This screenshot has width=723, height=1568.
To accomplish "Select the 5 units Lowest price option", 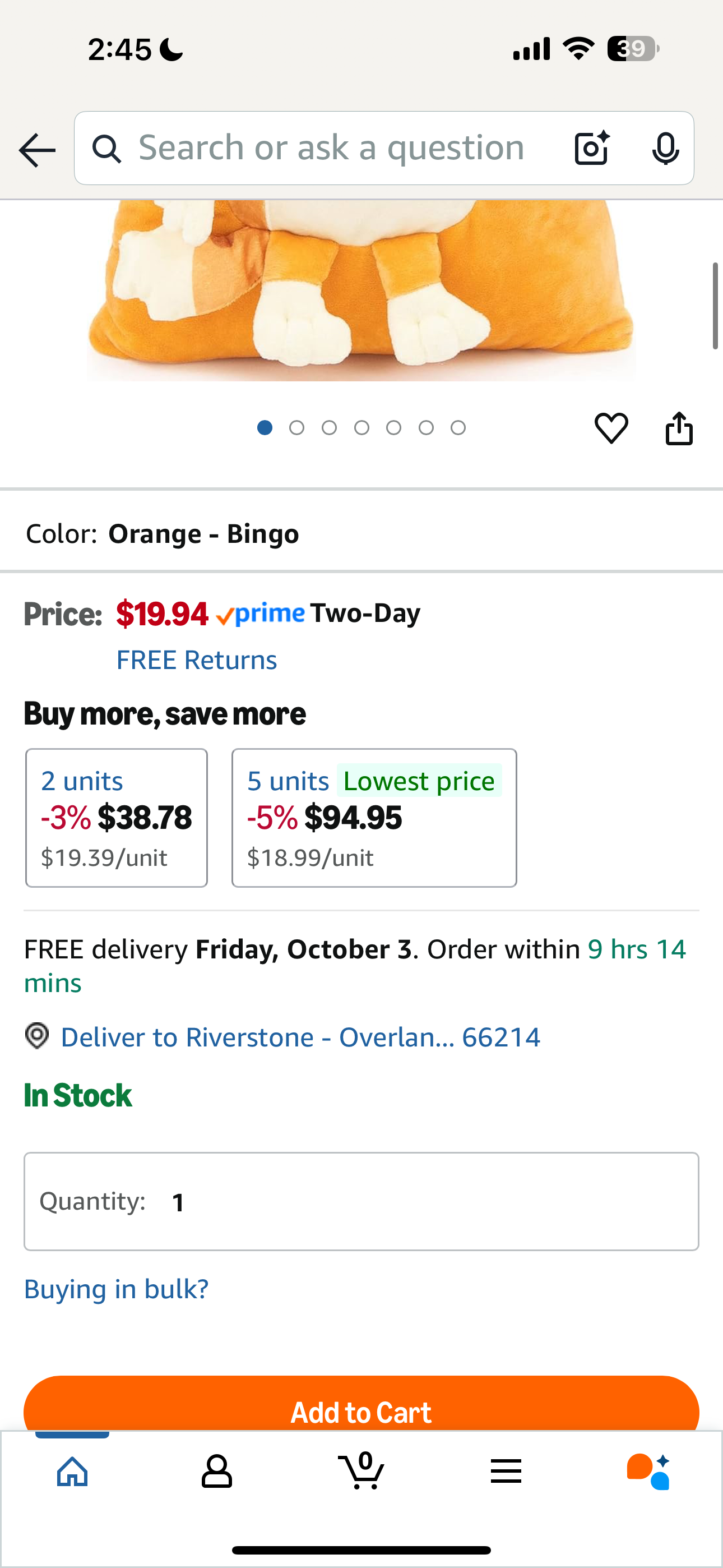I will tap(374, 818).
